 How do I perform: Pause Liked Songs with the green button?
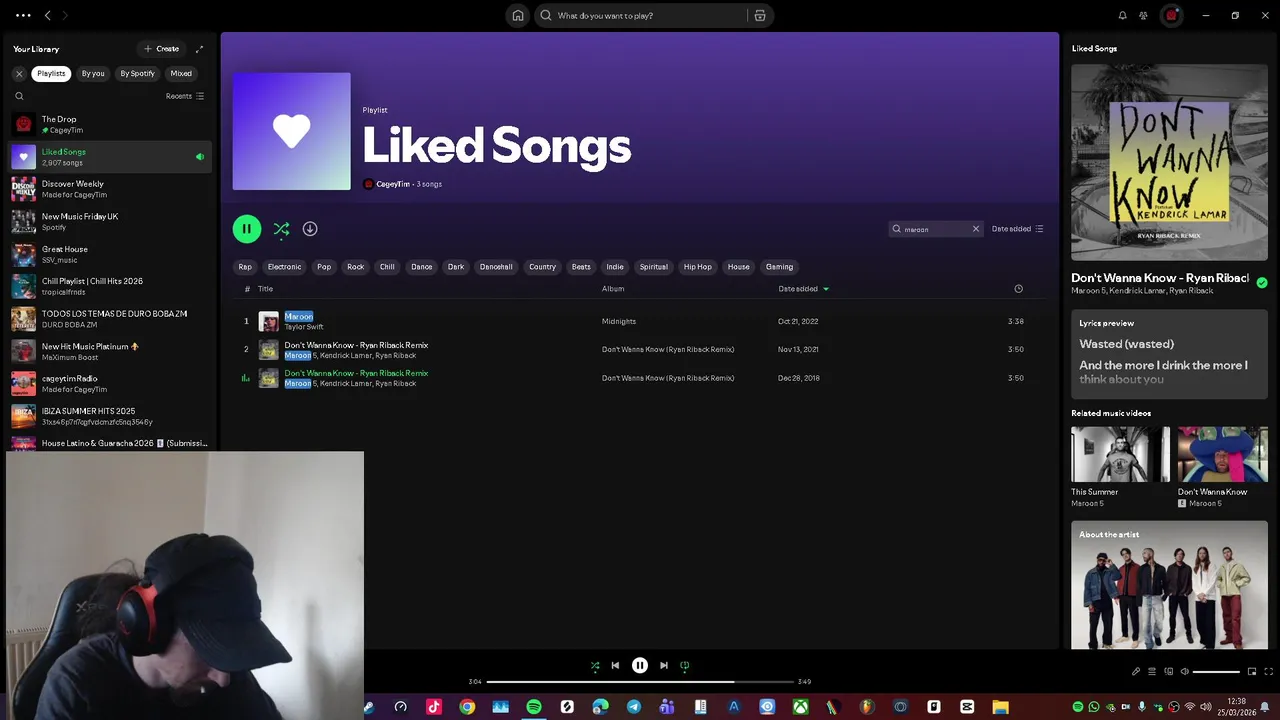tap(247, 229)
